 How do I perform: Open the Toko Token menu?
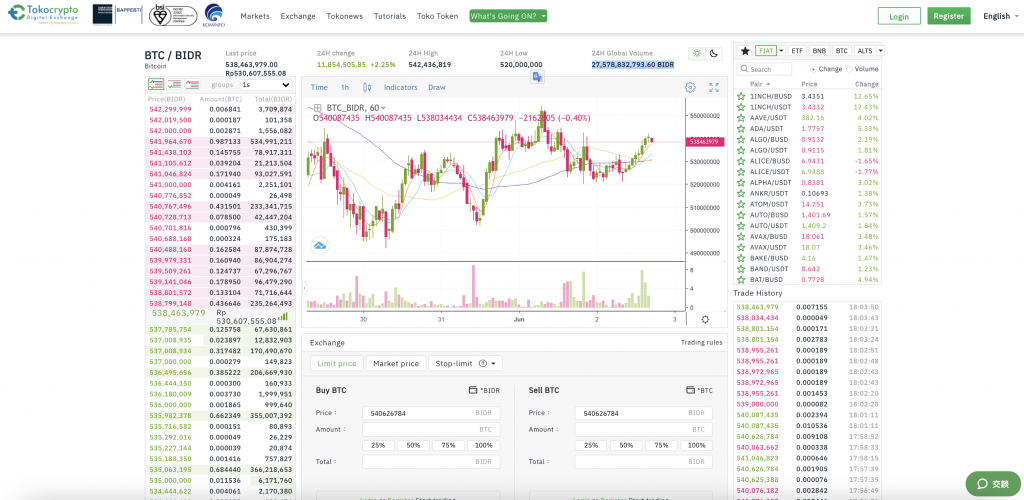[438, 16]
